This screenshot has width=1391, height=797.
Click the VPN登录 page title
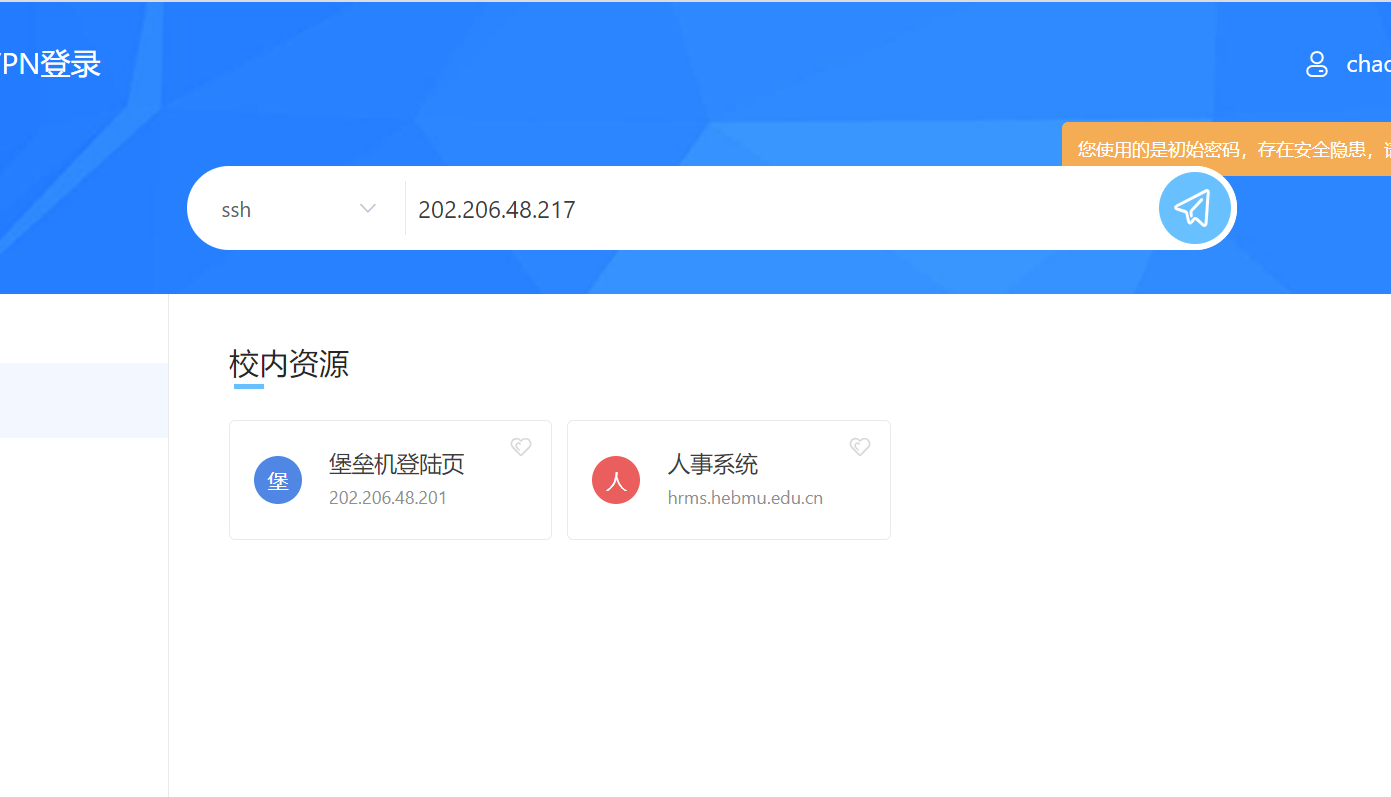50,62
